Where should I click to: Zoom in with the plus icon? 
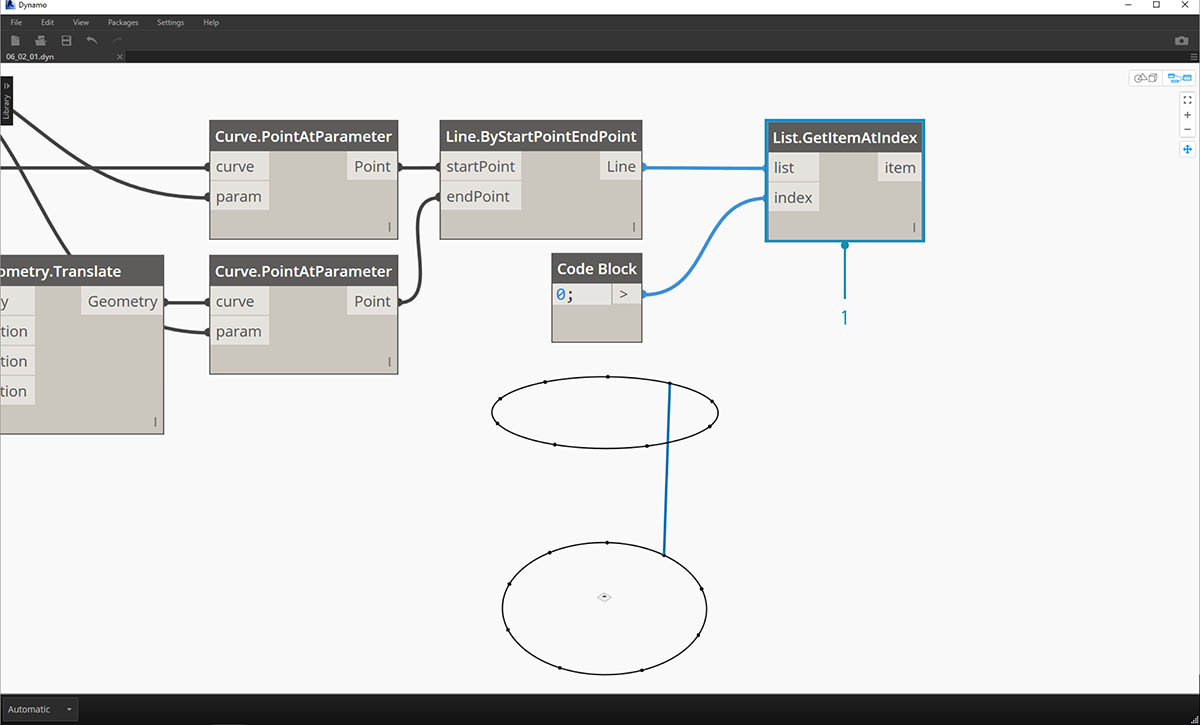point(1187,115)
